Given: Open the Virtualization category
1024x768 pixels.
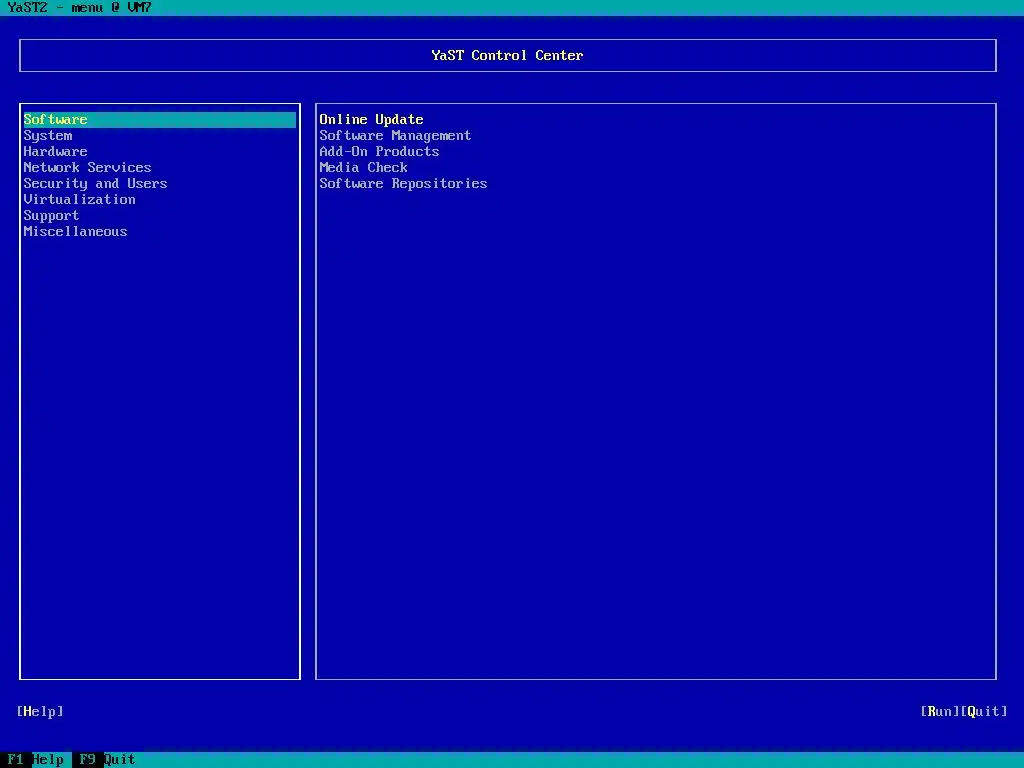Looking at the screenshot, I should pos(80,200).
